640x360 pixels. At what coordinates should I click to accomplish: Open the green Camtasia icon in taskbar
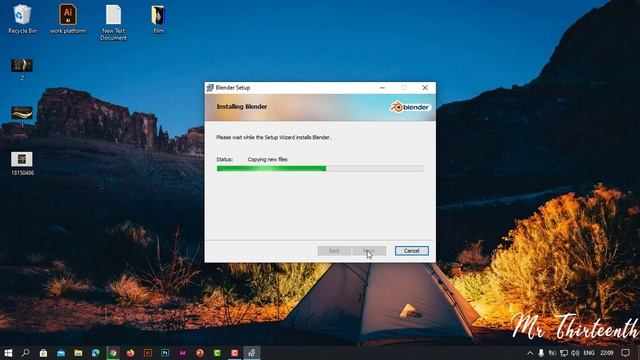[x=217, y=353]
